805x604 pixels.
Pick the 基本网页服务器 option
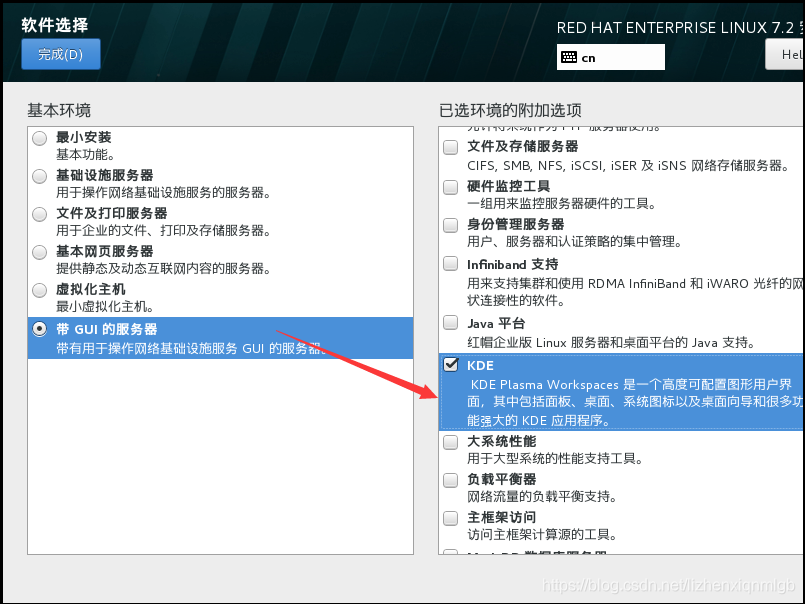(38, 252)
